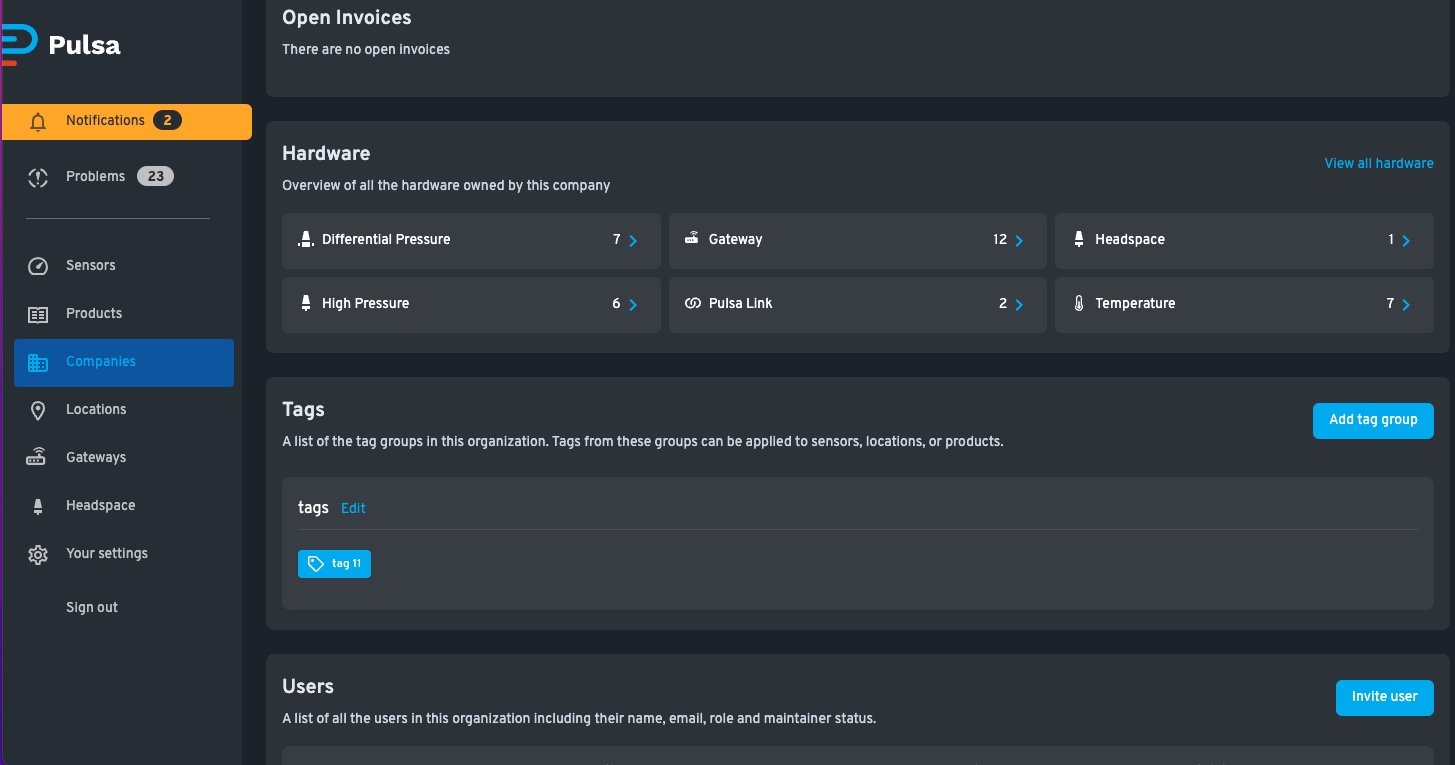Click the Headspace count 1

click(x=1391, y=239)
